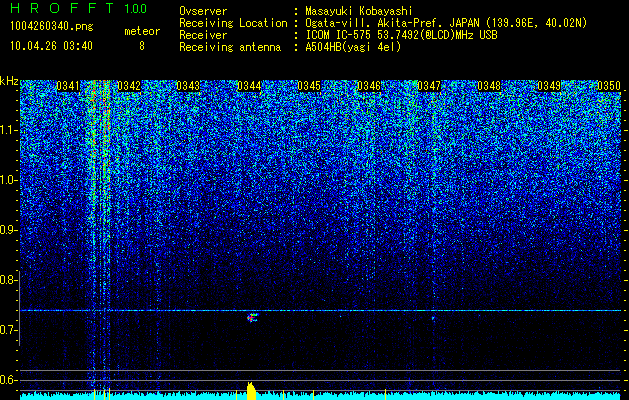The width and height of the screenshot is (629, 400).
Task: Click the 0.6 frequency axis label
Action: pos(9,380)
